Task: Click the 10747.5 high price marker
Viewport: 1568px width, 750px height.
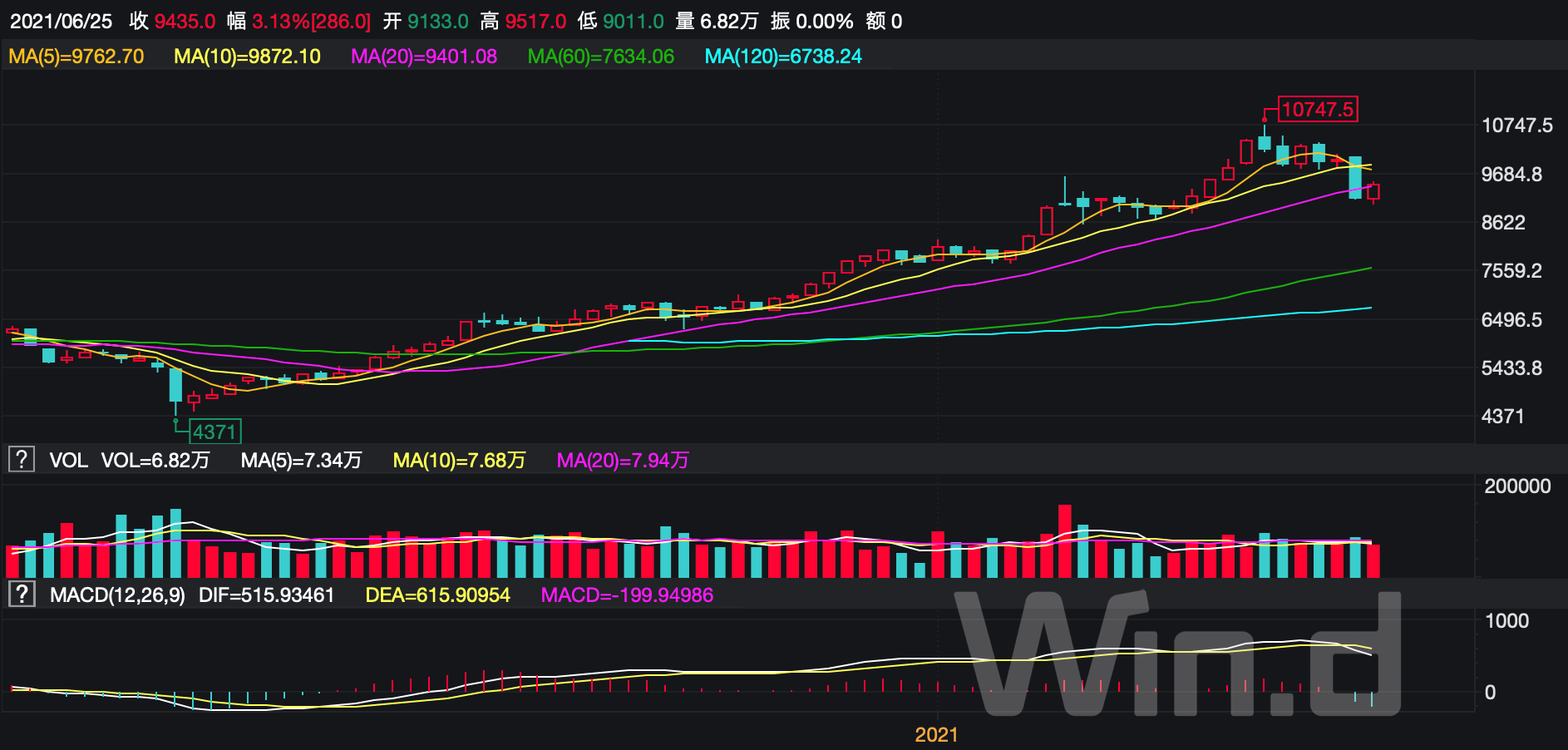Action: coord(1318,108)
